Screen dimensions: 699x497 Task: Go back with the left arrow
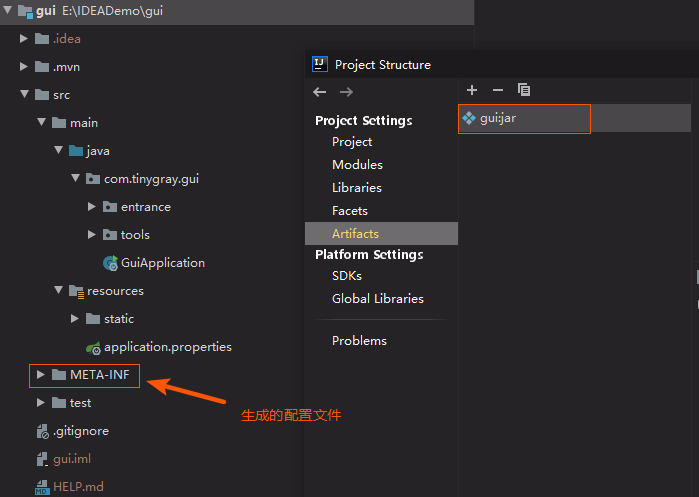[x=320, y=92]
